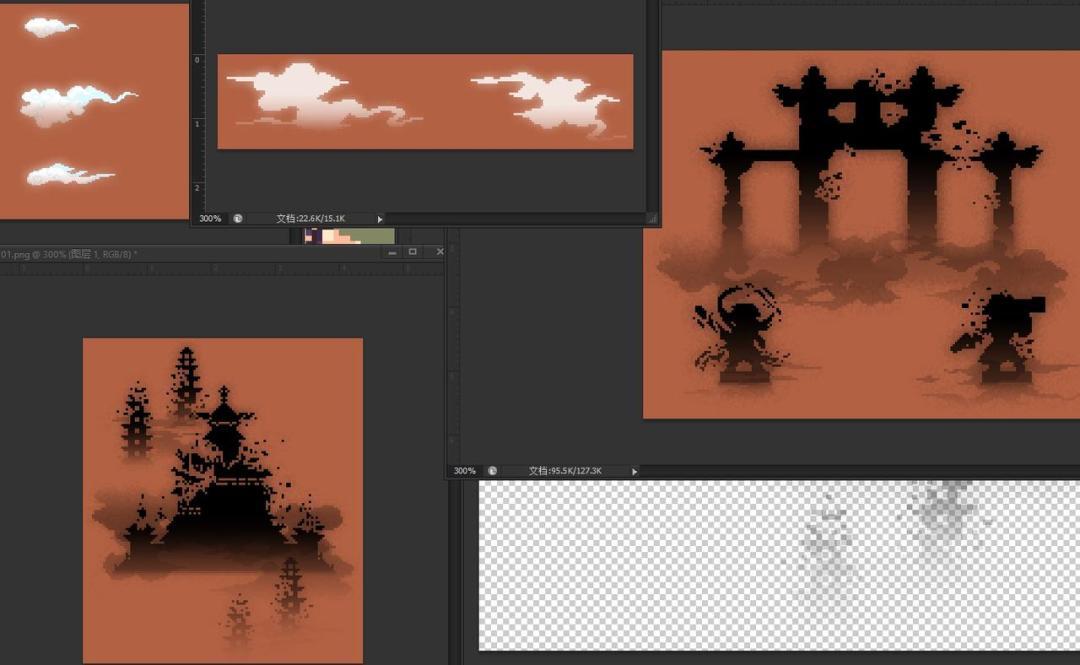The width and height of the screenshot is (1080, 665).
Task: Click the 300% zoom field in cloud window
Action: coord(210,218)
